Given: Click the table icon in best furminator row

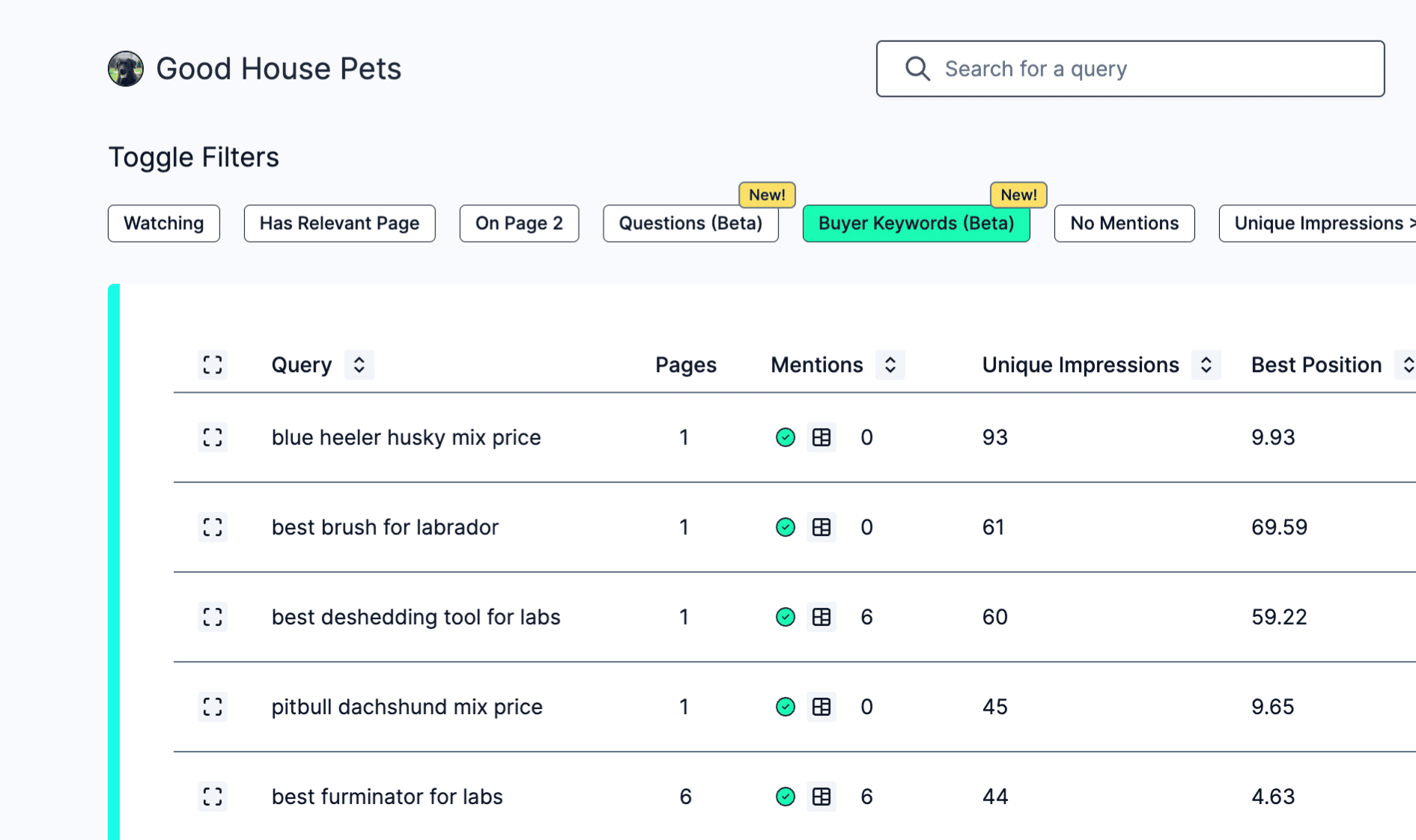Looking at the screenshot, I should click(x=821, y=797).
